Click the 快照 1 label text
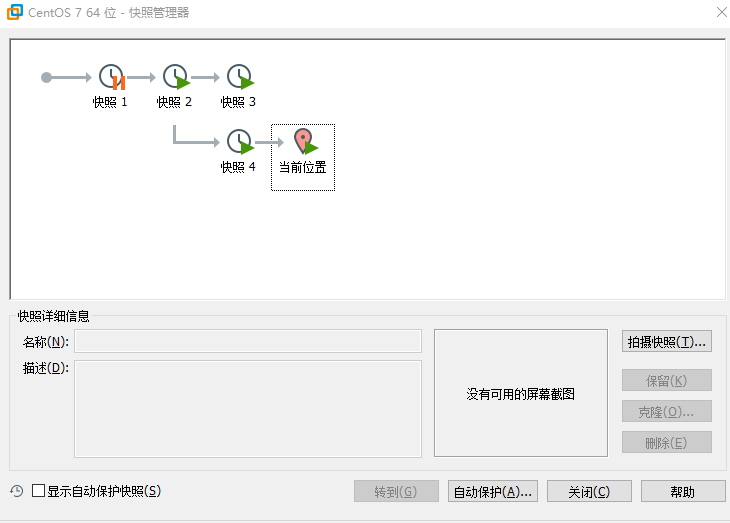The width and height of the screenshot is (730, 523). pyautogui.click(x=110, y=102)
